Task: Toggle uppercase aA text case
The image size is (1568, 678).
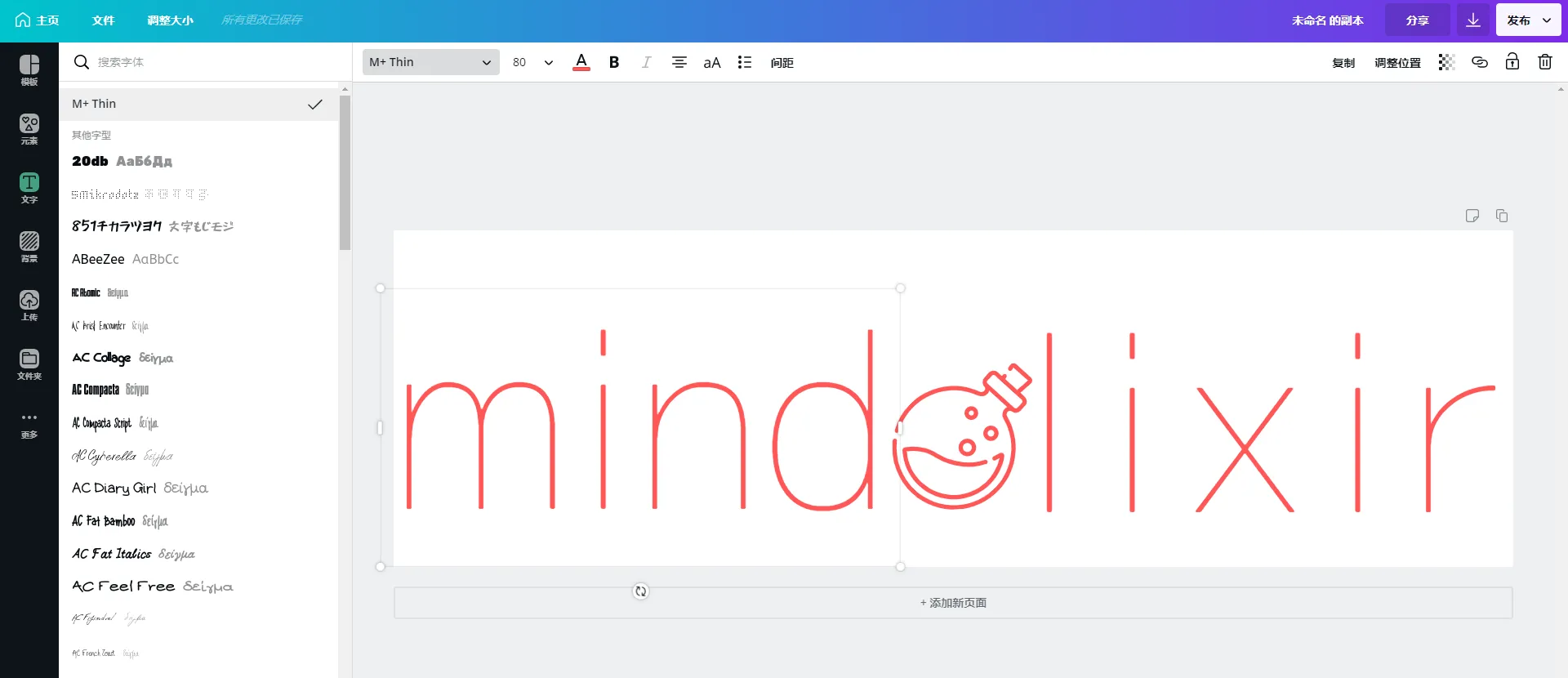Action: 712,62
